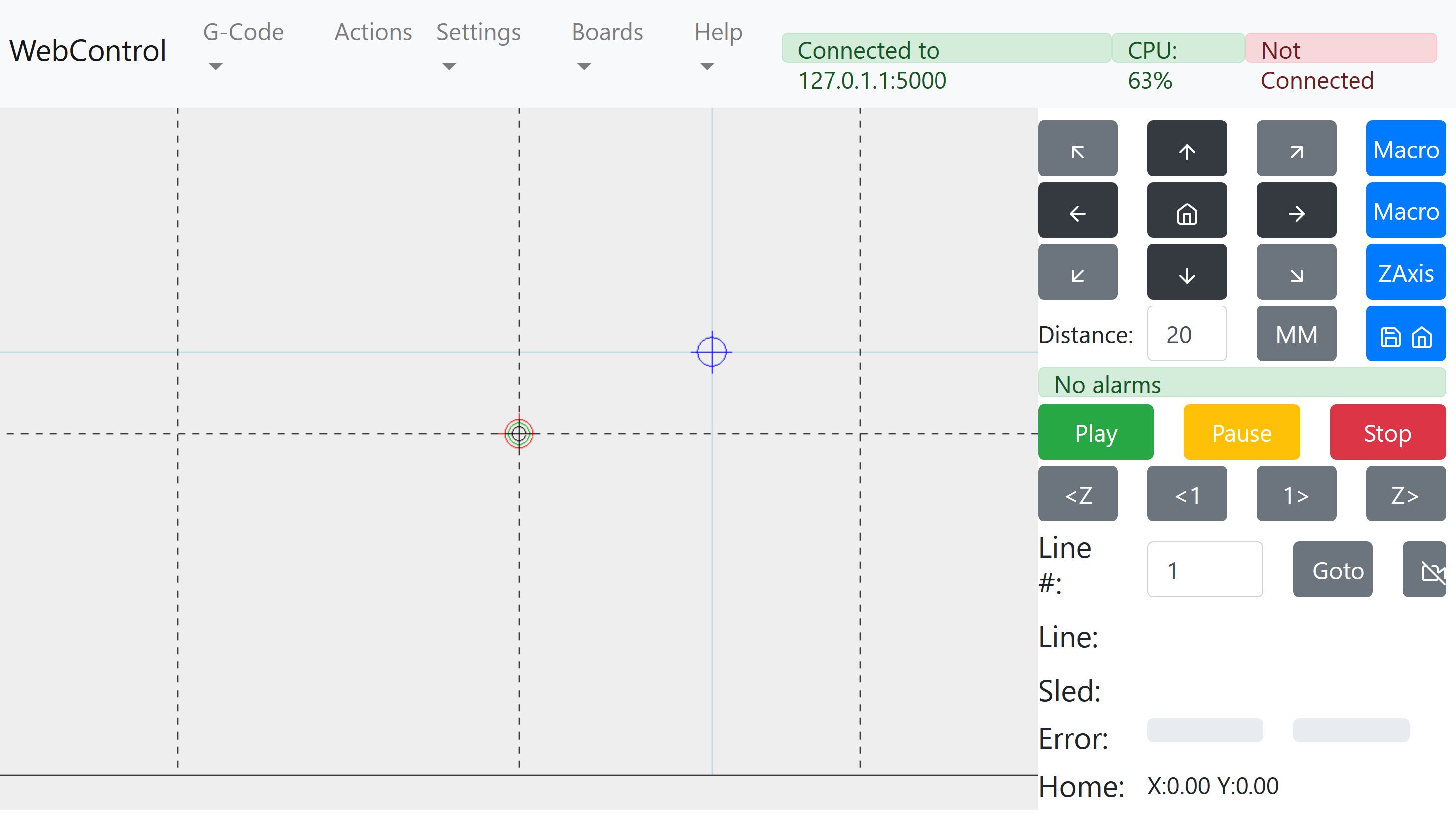Viewport: 1456px width, 817px height.
Task: Click the Distance input field
Action: click(1186, 334)
